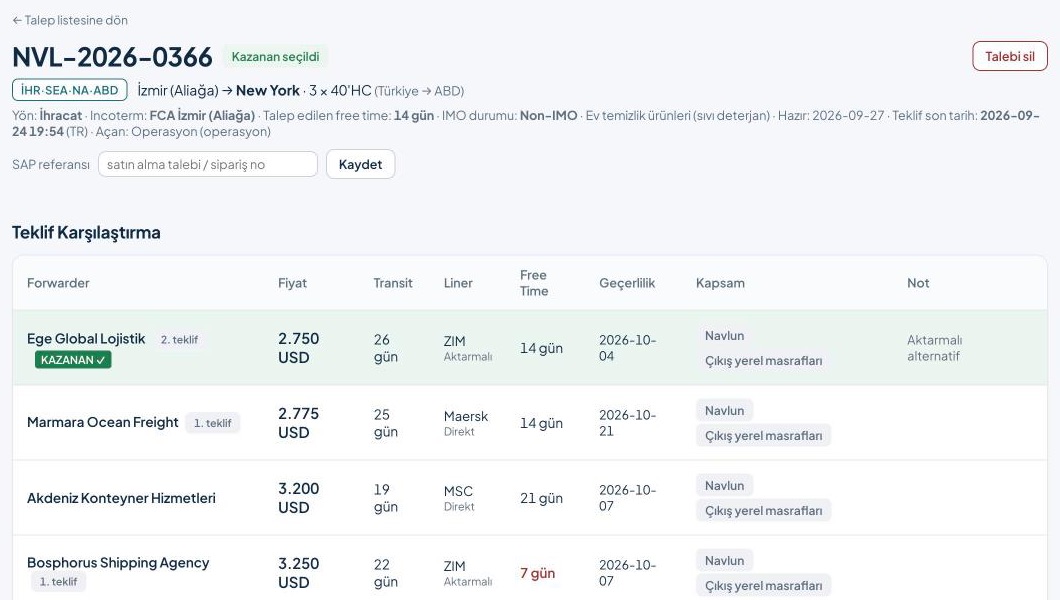Click the Kaydet button
This screenshot has width=1060, height=600.
(x=360, y=164)
